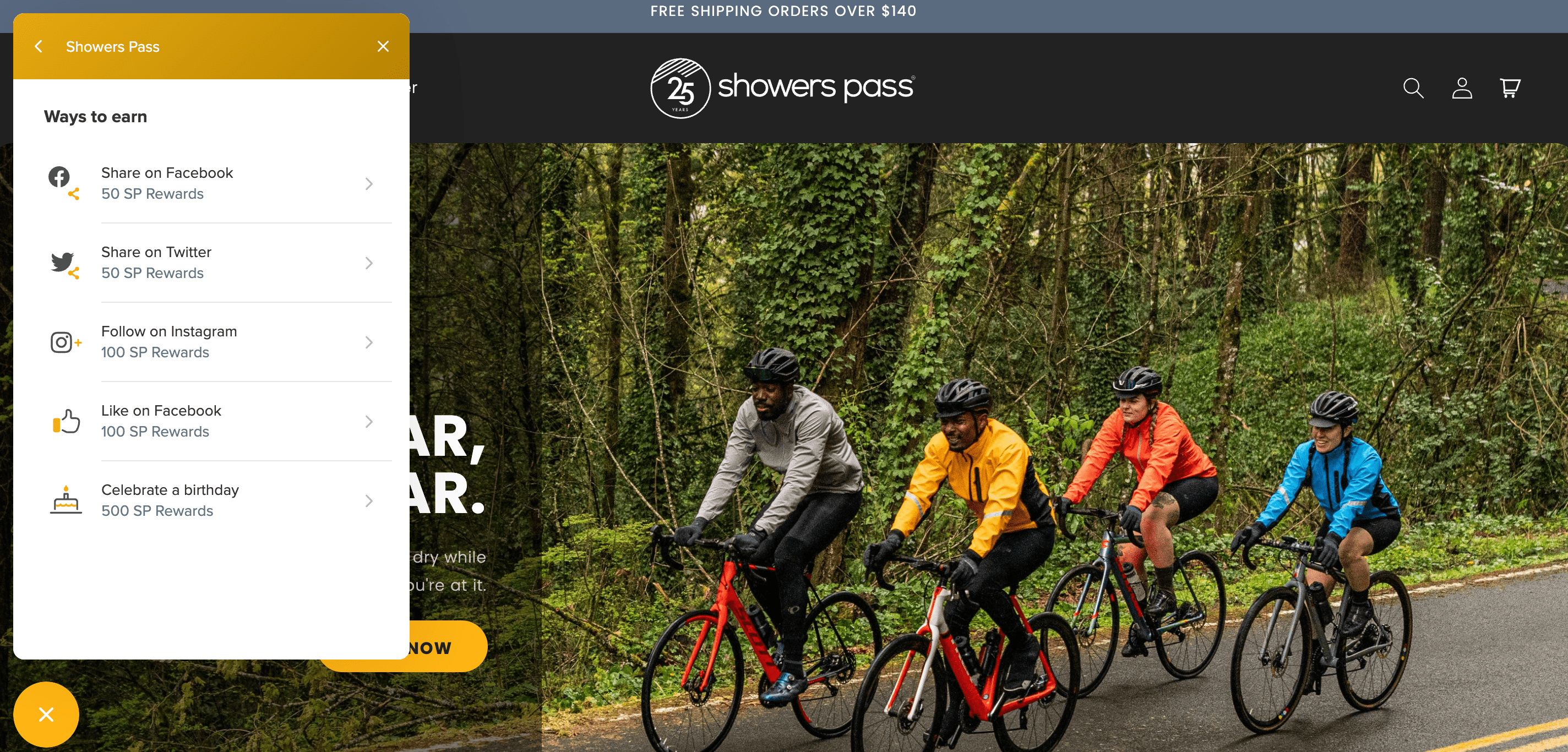Click the birthday cake icon
The width and height of the screenshot is (1568, 752).
[62, 500]
